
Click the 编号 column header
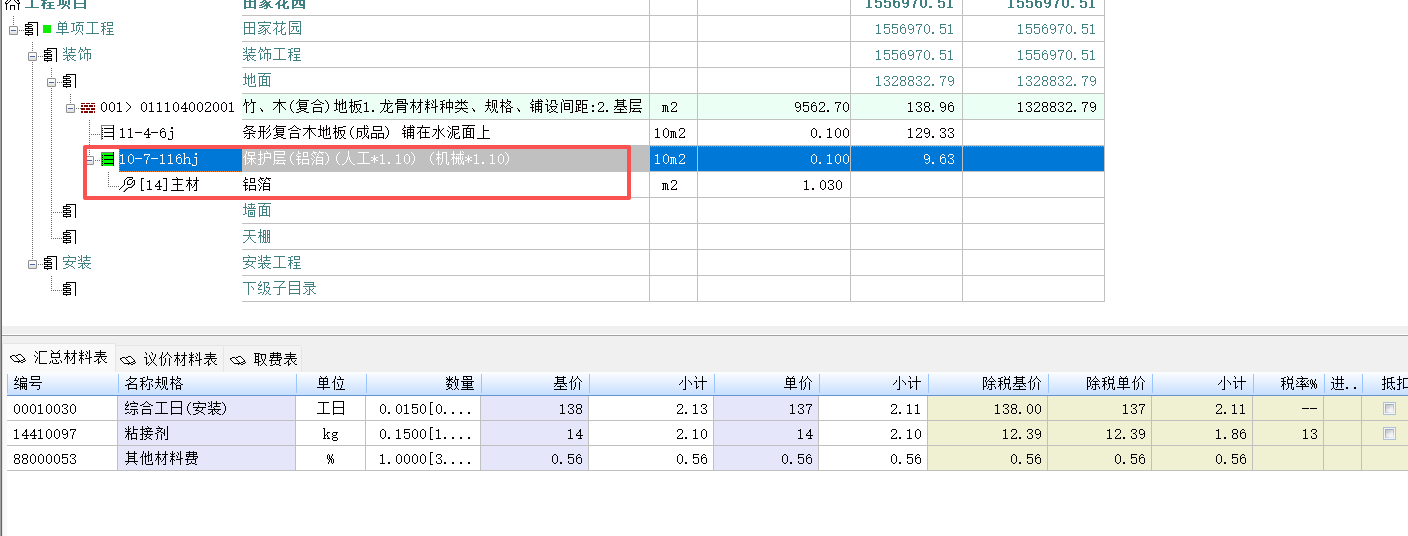coord(62,384)
